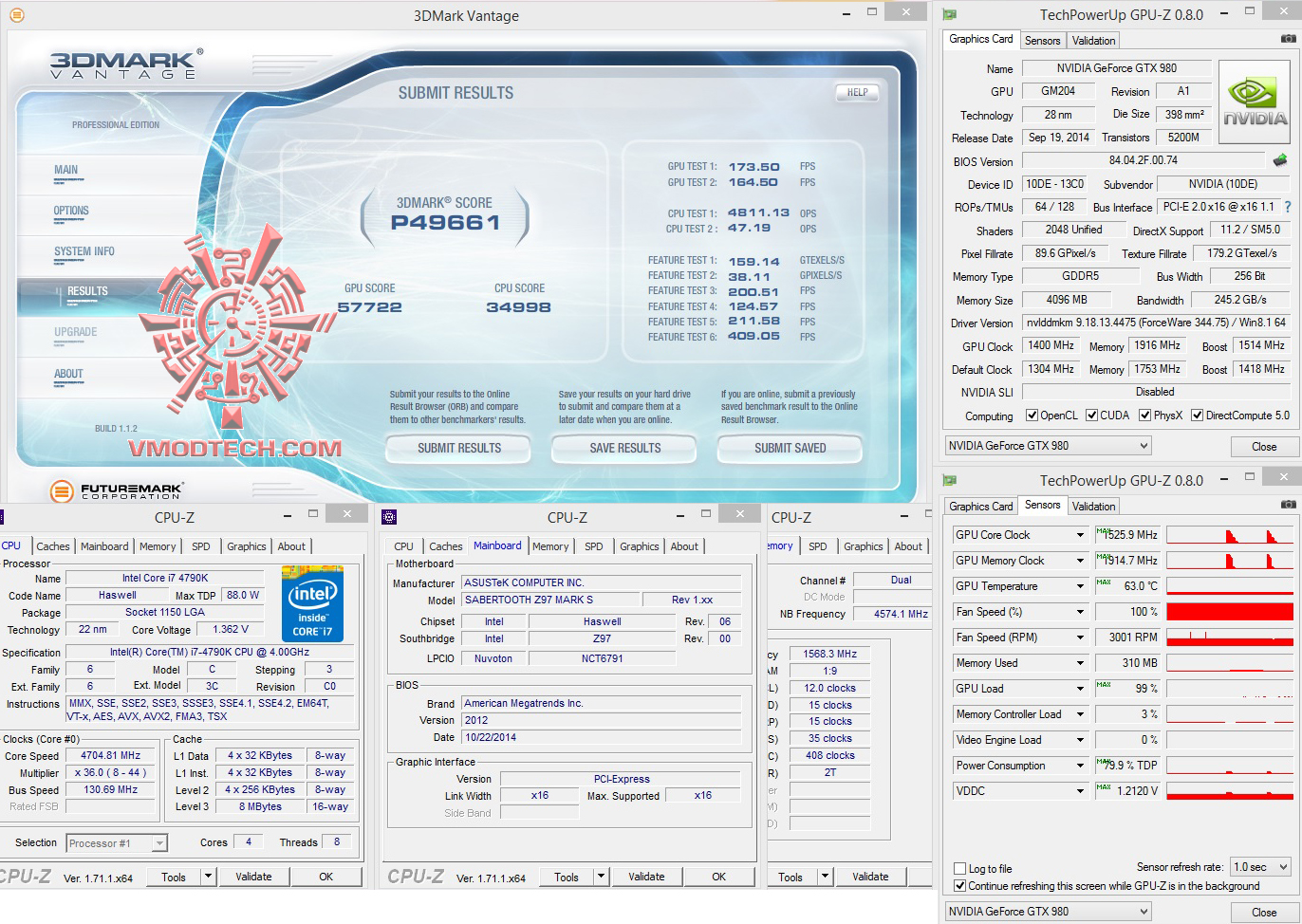Open the Sensor refresh rate dropdown
This screenshot has height=924, width=1302.
point(1260,867)
